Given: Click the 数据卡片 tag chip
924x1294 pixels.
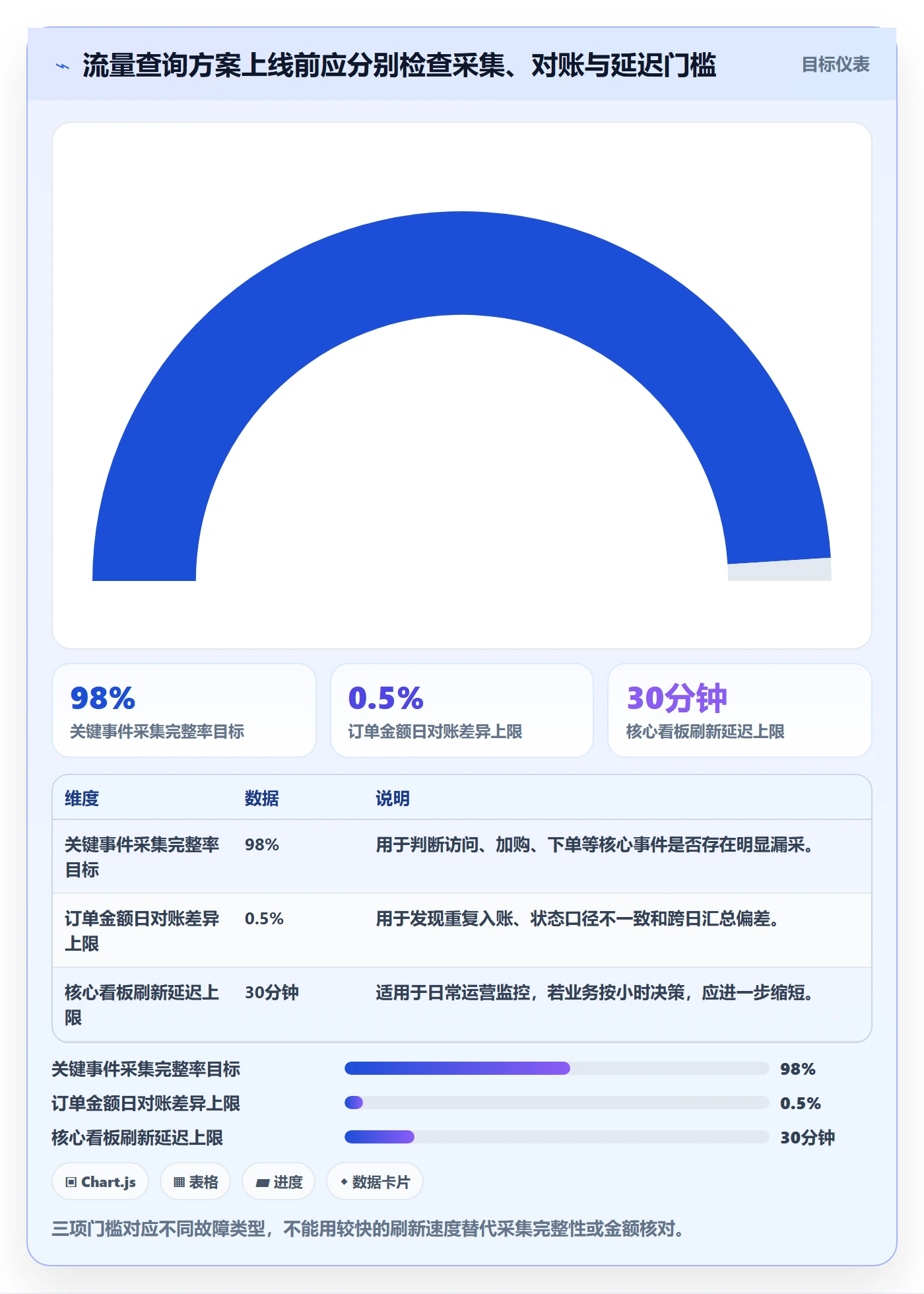Looking at the screenshot, I should click(374, 1182).
